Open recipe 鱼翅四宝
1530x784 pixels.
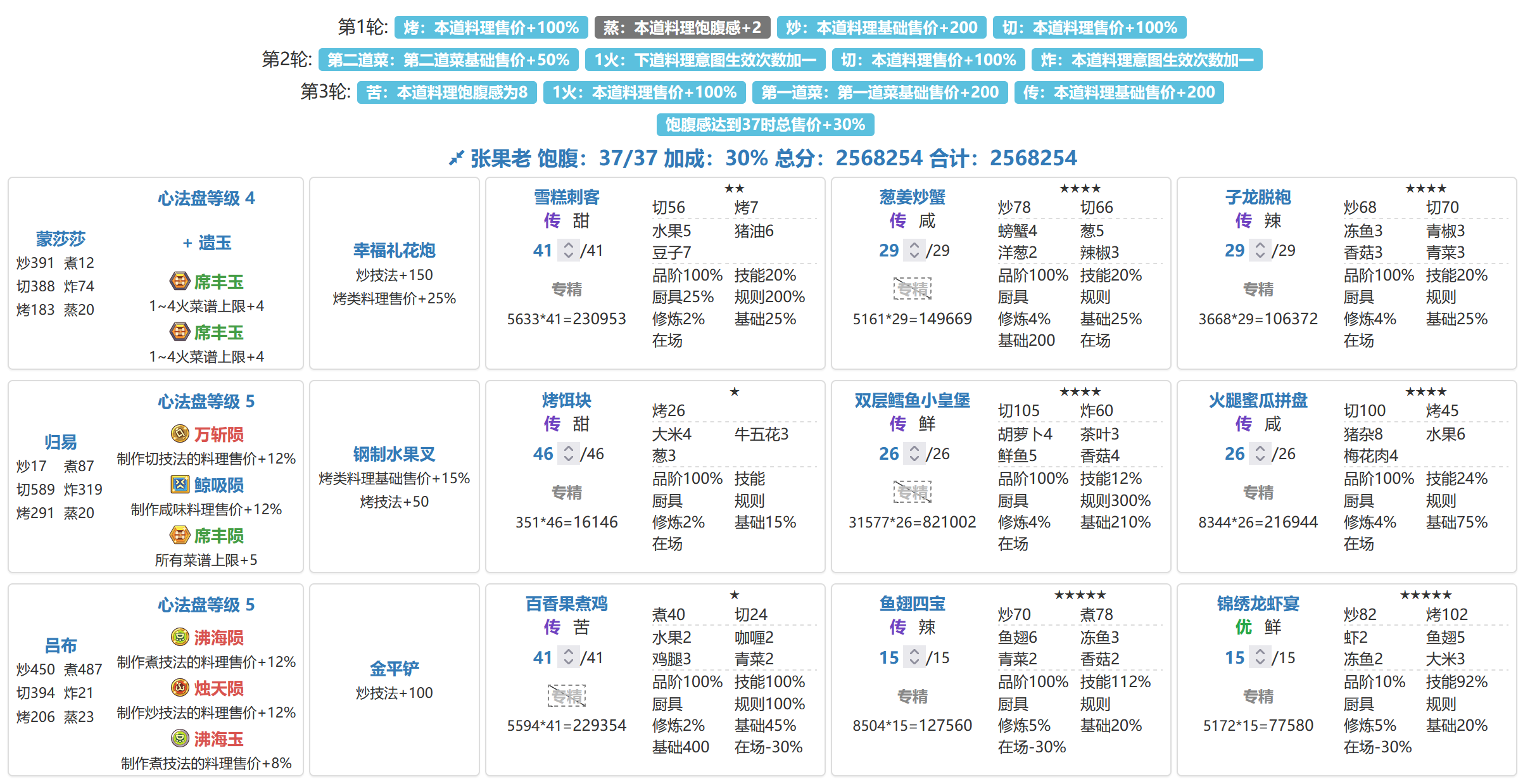tap(913, 604)
